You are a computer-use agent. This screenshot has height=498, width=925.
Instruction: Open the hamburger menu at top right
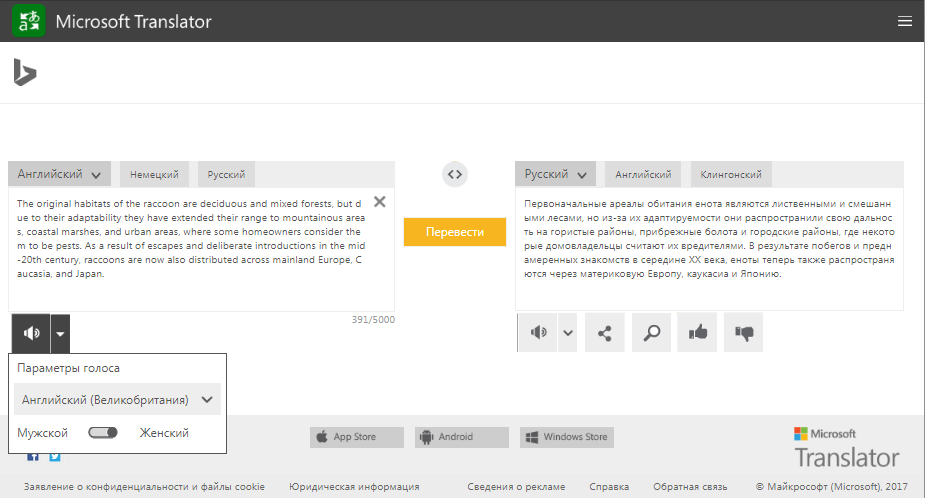[904, 21]
